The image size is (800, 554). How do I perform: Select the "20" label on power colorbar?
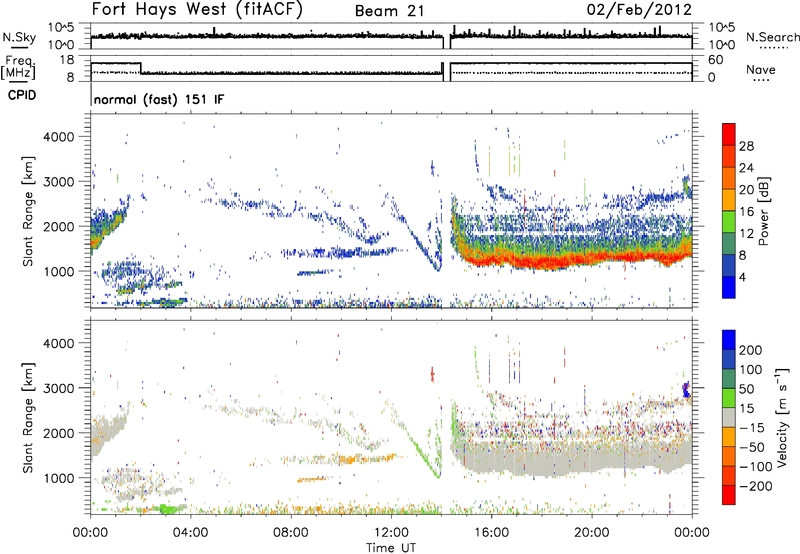click(746, 190)
